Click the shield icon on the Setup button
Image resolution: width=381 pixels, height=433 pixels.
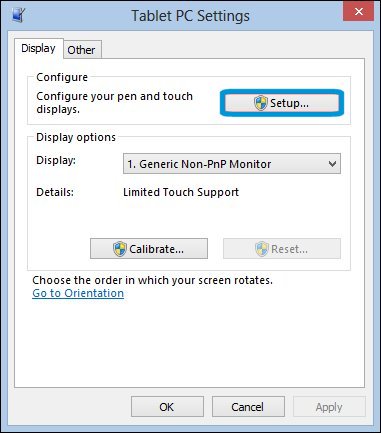261,103
